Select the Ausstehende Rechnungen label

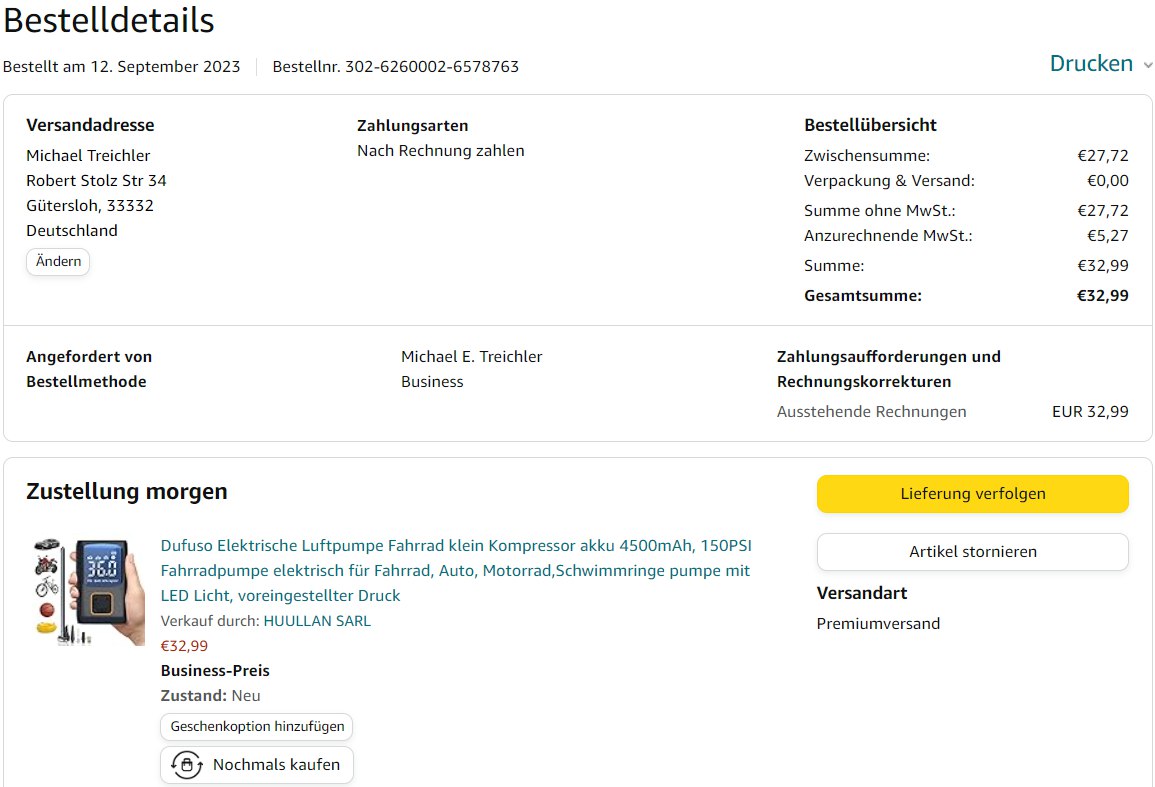point(871,412)
